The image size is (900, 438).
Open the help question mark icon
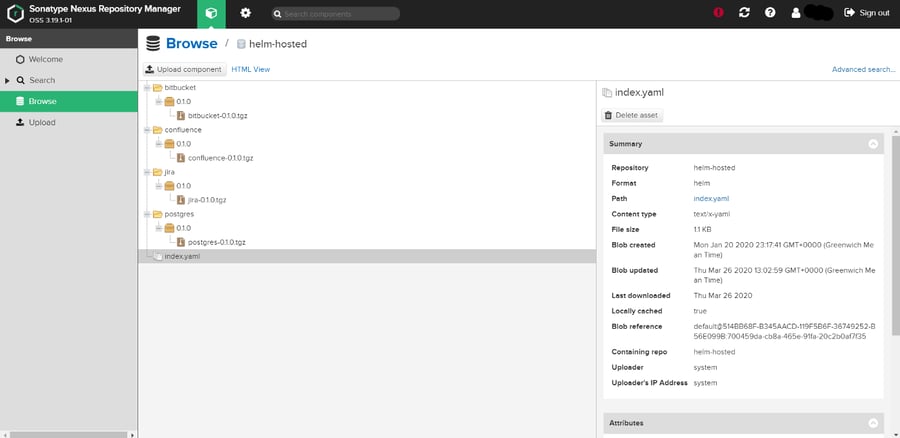tap(770, 13)
